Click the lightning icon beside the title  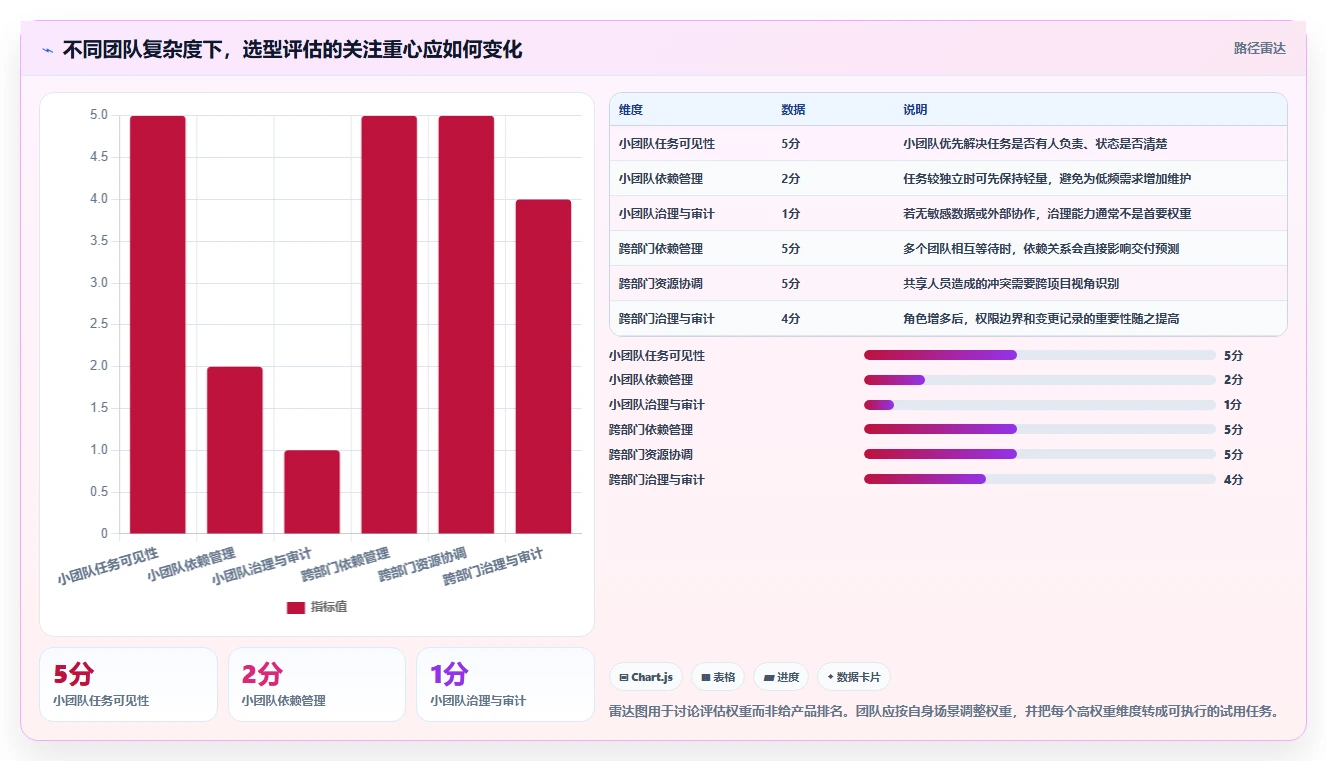(48, 49)
